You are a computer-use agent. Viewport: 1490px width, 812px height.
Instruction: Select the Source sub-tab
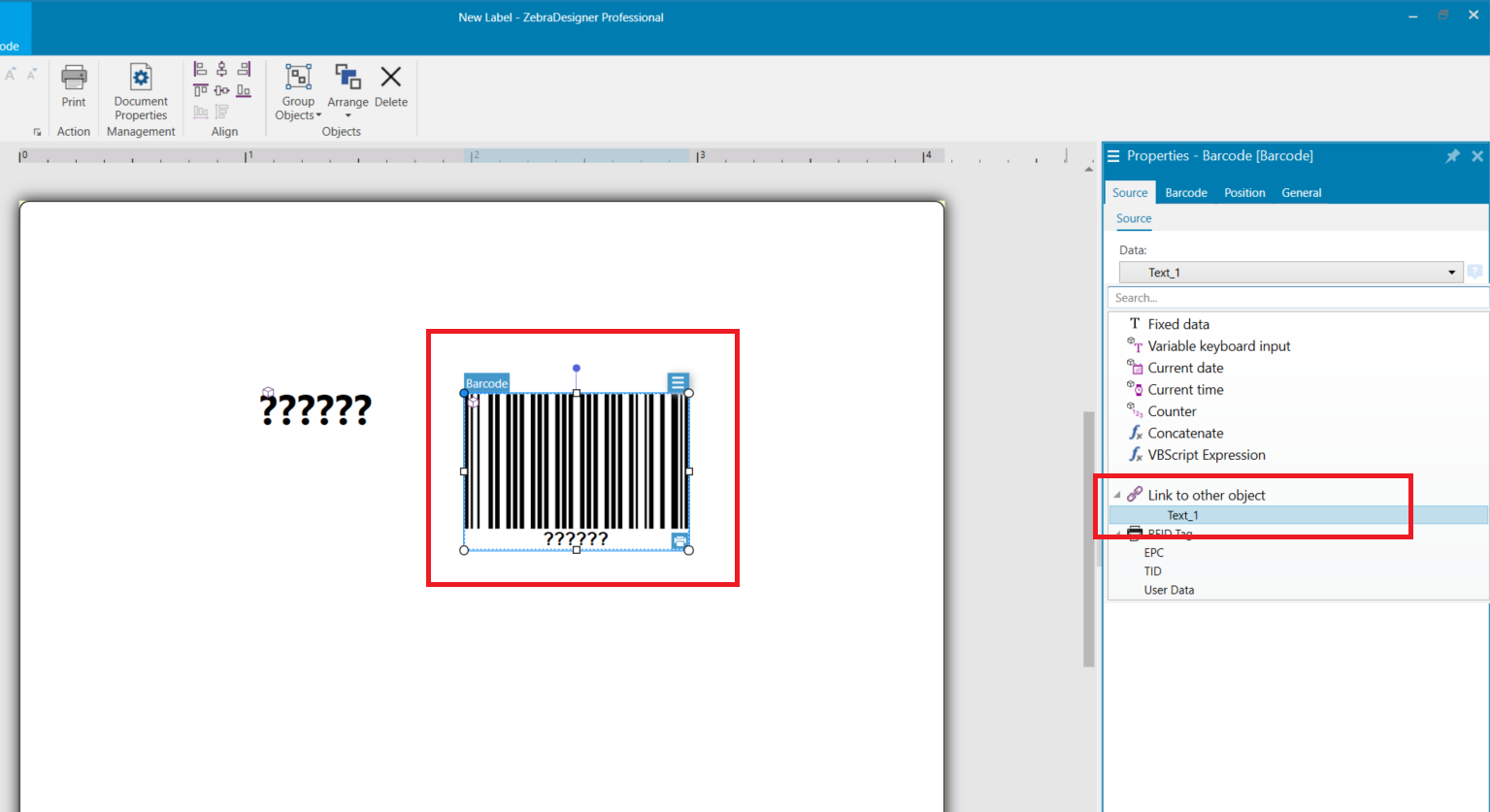point(1134,219)
